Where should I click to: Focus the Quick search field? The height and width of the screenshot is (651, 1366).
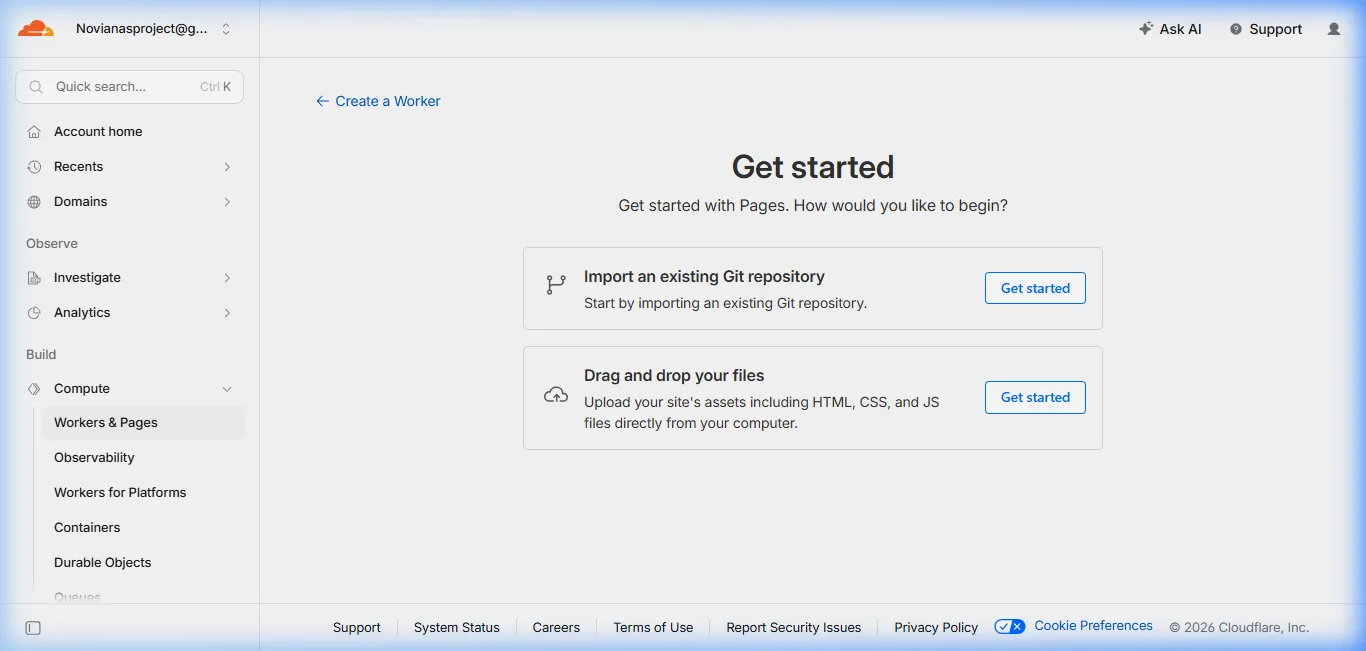pos(129,87)
